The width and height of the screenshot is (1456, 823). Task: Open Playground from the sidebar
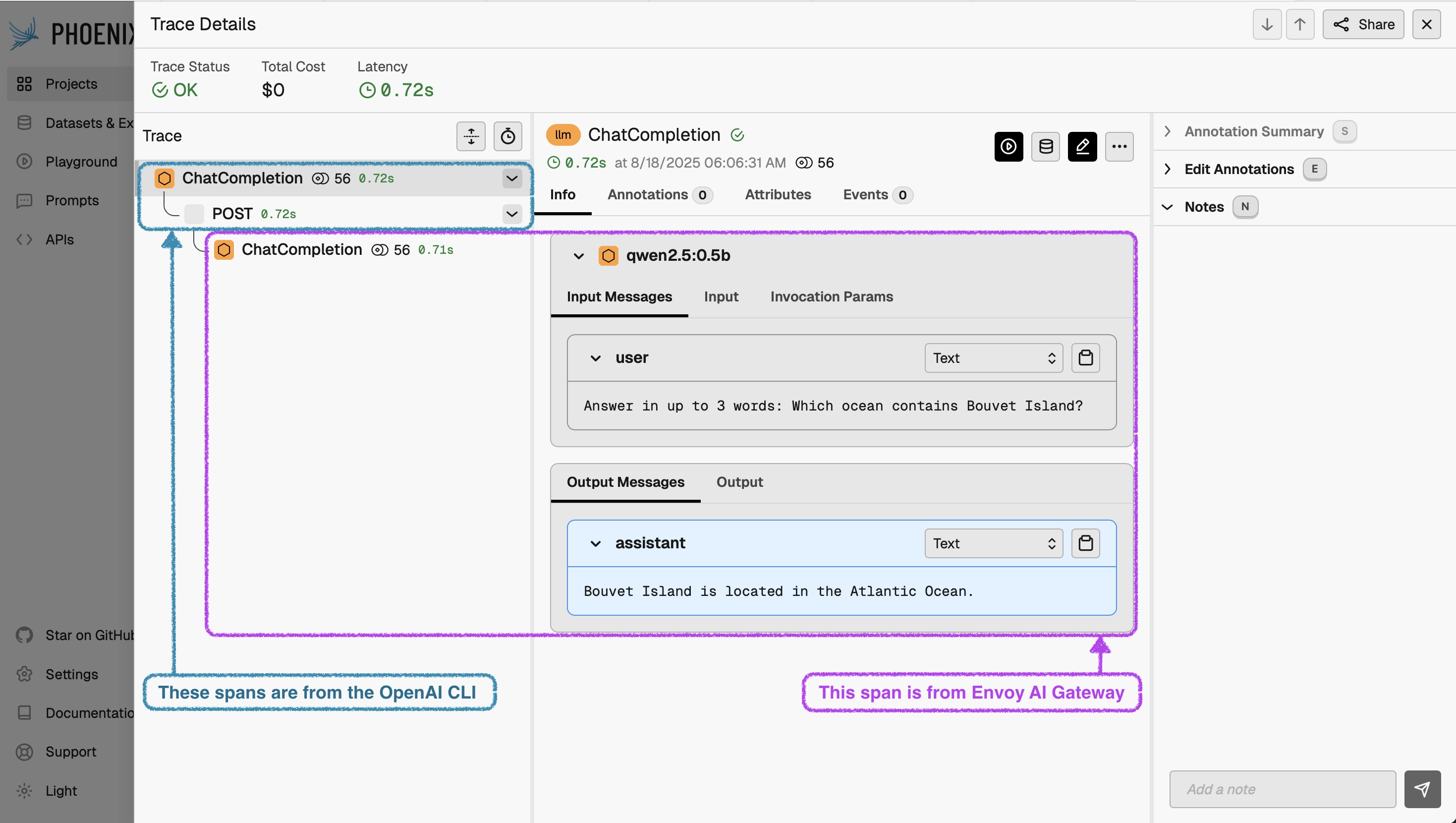[x=80, y=162]
